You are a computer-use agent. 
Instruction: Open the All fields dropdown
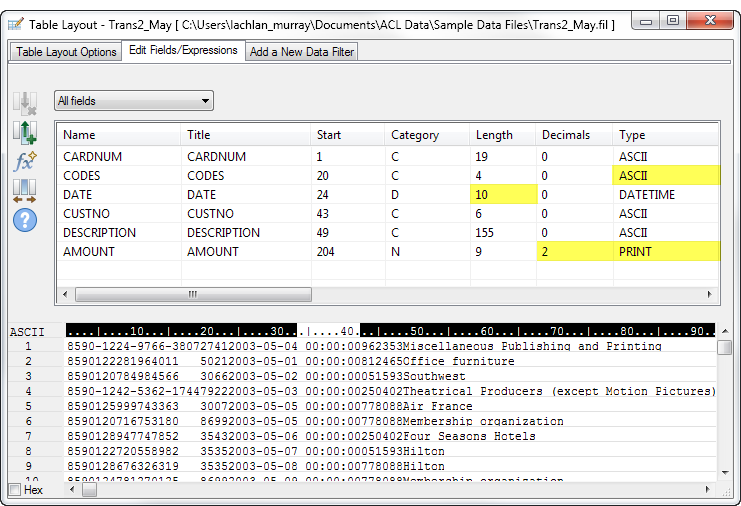coord(134,101)
